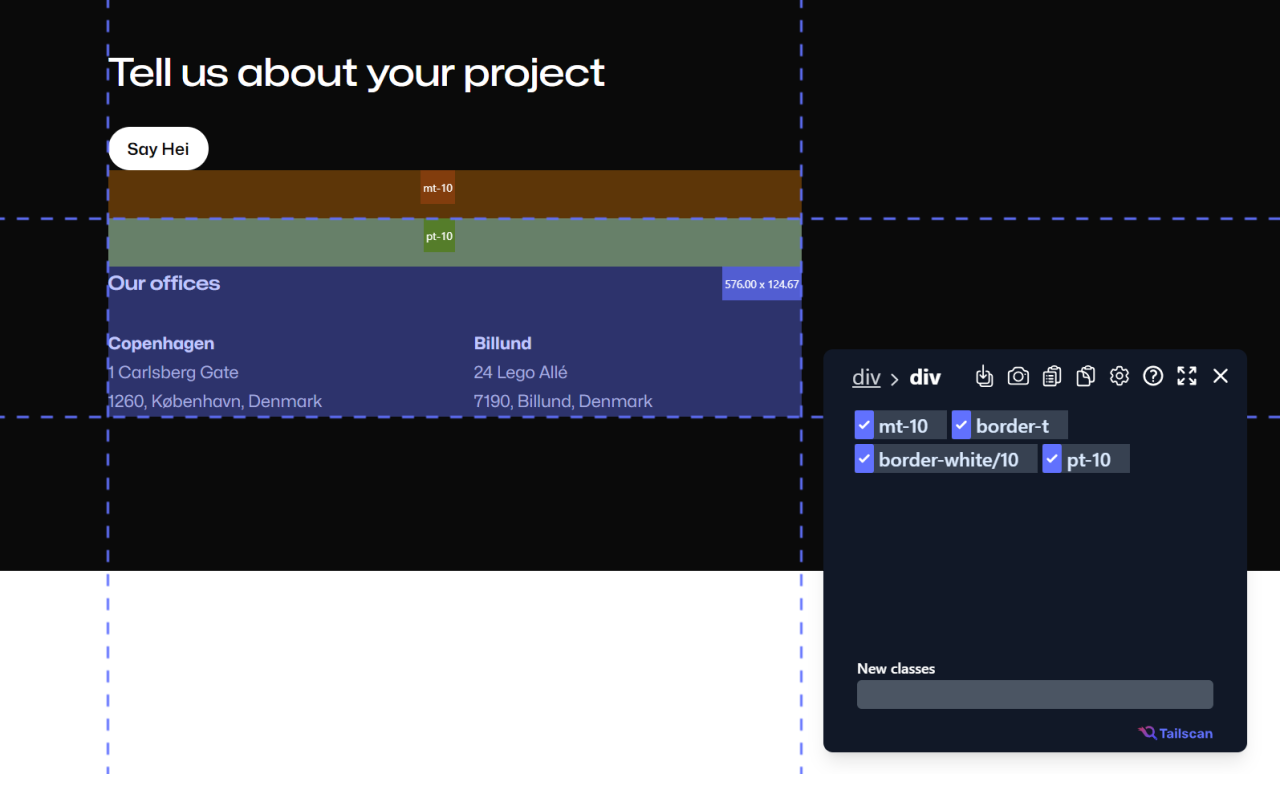Click the New classes label

point(896,669)
